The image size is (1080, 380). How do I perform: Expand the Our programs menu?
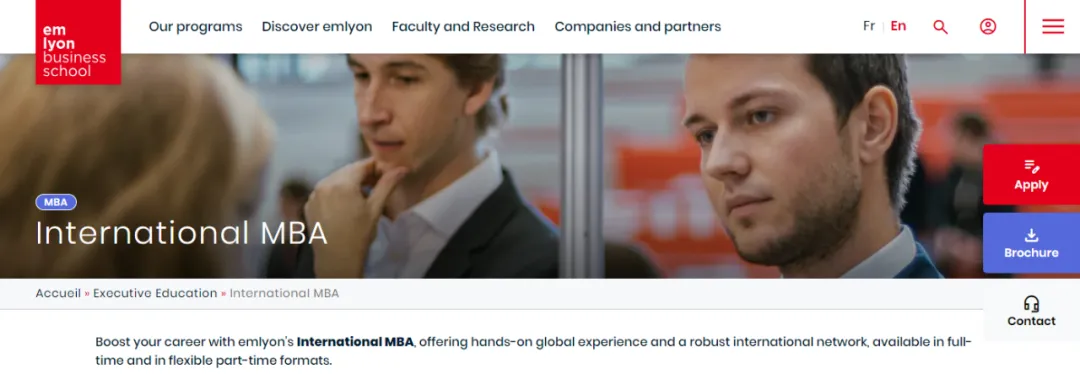tap(196, 27)
